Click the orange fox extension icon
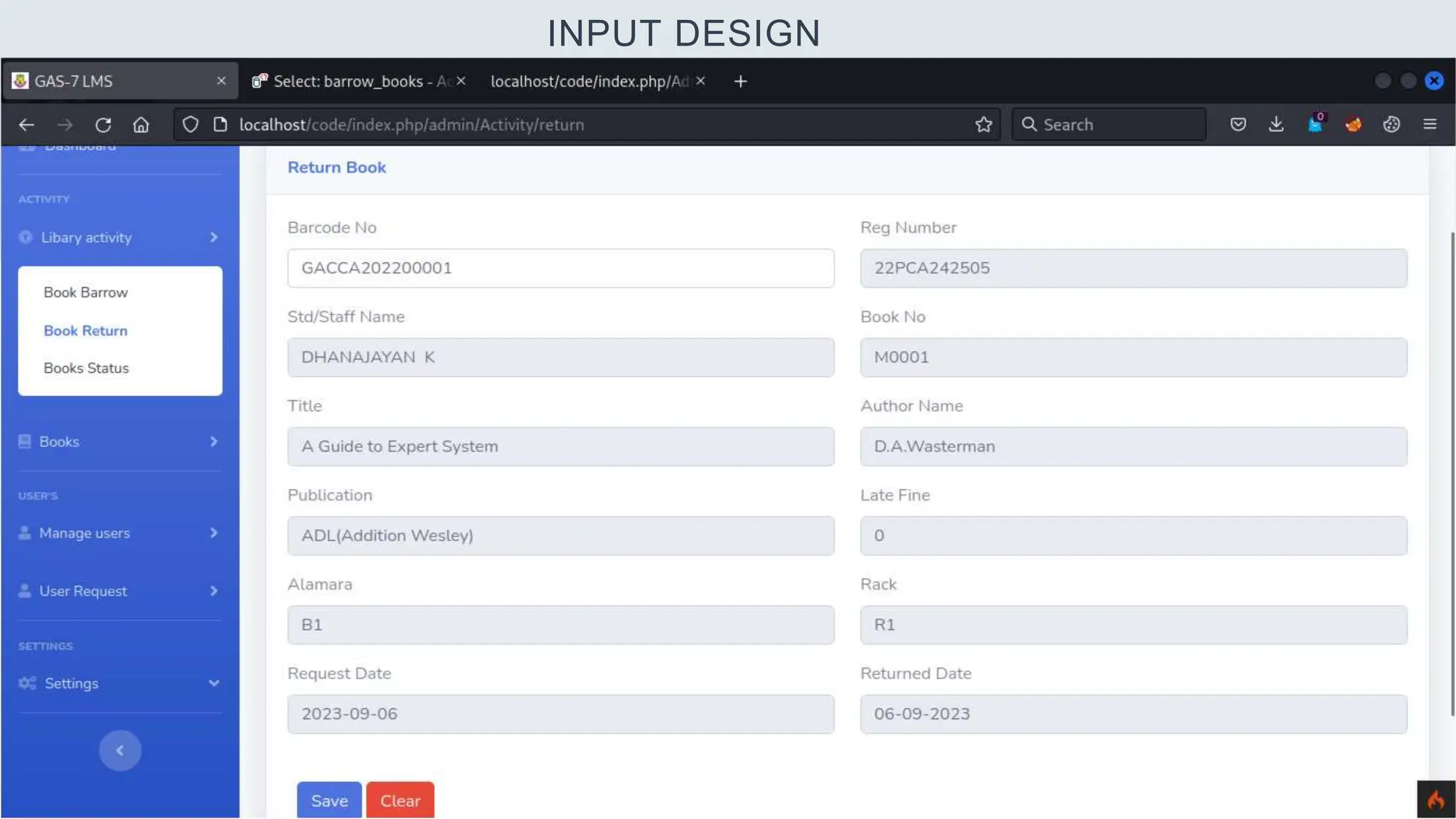 tap(1353, 124)
